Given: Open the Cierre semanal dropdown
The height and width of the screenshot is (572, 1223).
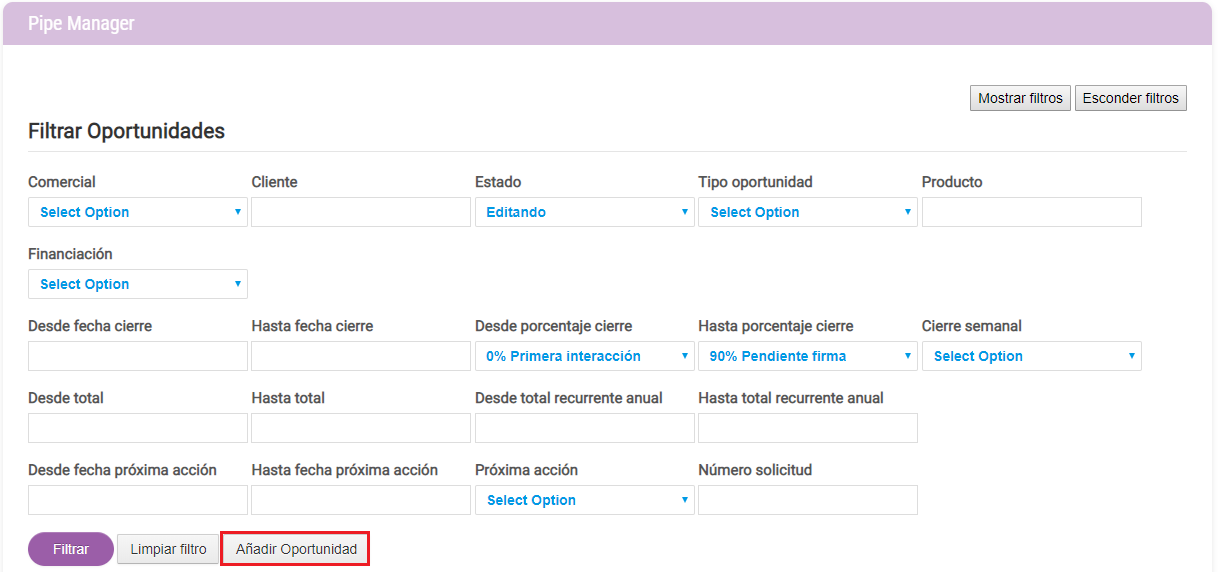Looking at the screenshot, I should 1032,356.
